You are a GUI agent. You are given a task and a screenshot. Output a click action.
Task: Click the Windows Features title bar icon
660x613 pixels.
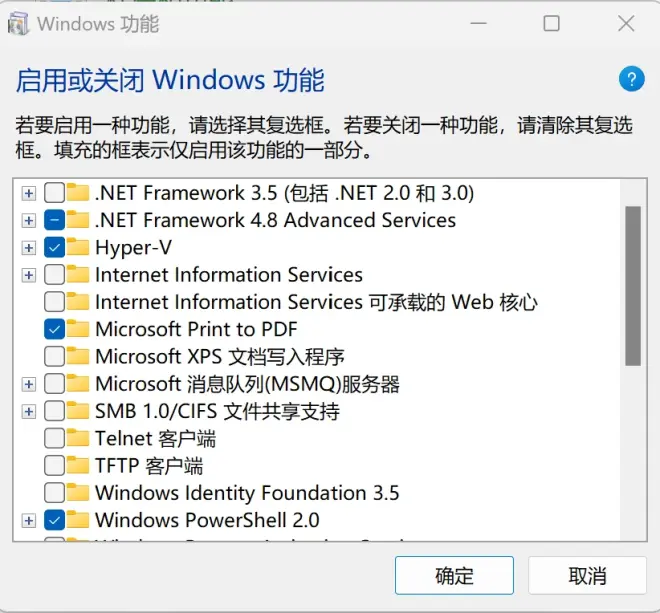click(x=18, y=23)
